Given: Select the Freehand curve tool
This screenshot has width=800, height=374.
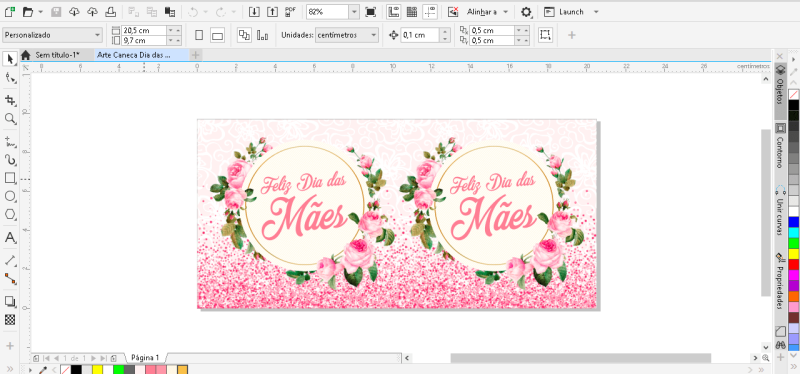Looking at the screenshot, I should coord(10,141).
